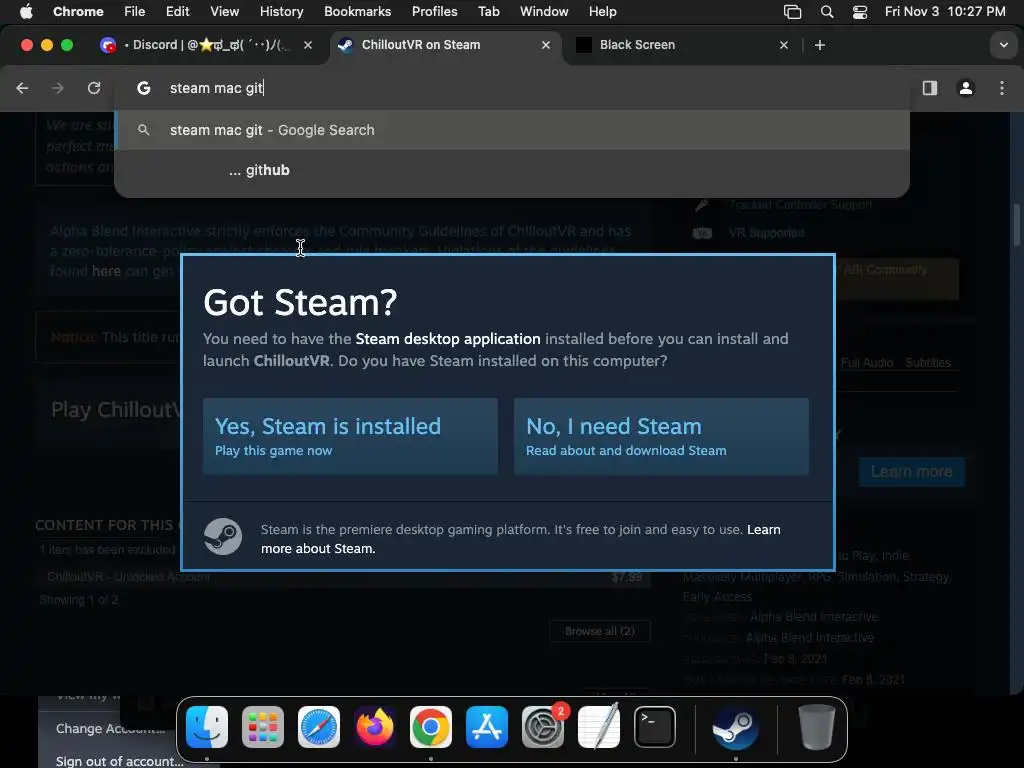
Task: Reload the current page
Action: (x=94, y=88)
